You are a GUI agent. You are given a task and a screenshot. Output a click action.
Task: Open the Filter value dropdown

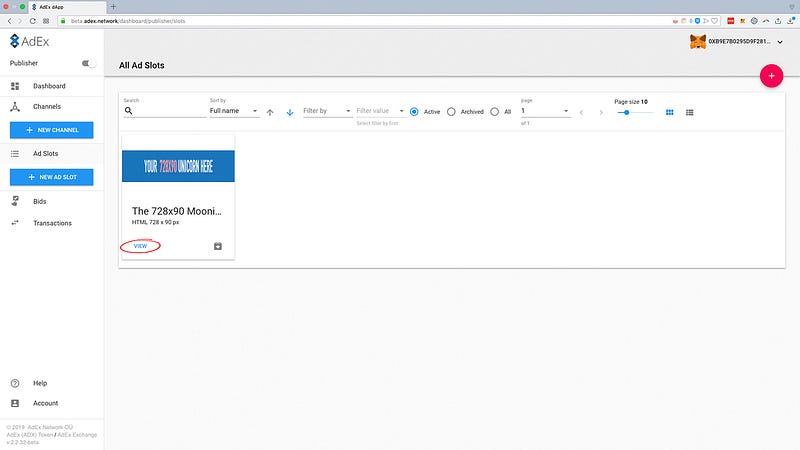[x=380, y=111]
